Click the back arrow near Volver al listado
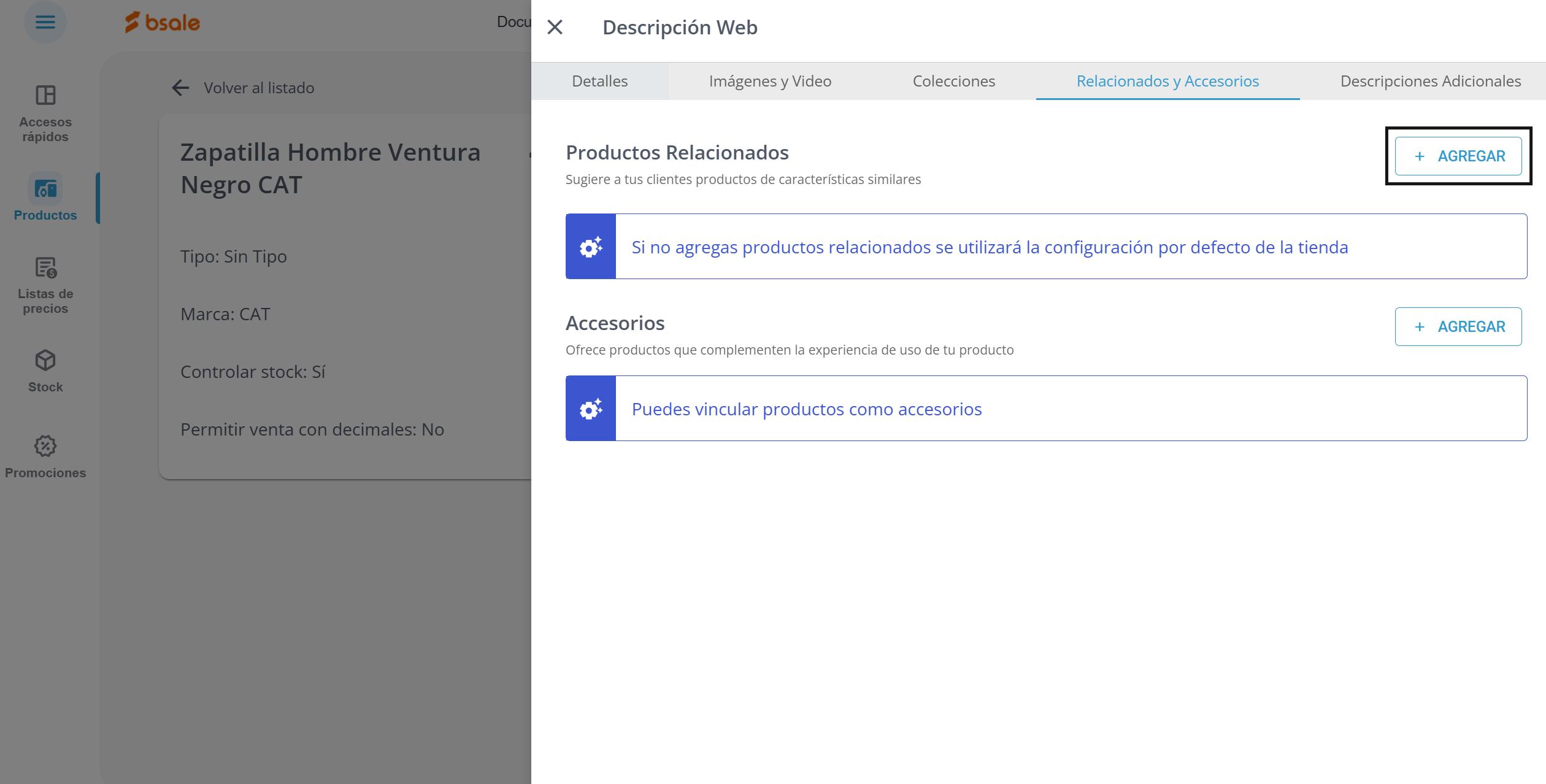This screenshot has width=1546, height=784. (180, 88)
